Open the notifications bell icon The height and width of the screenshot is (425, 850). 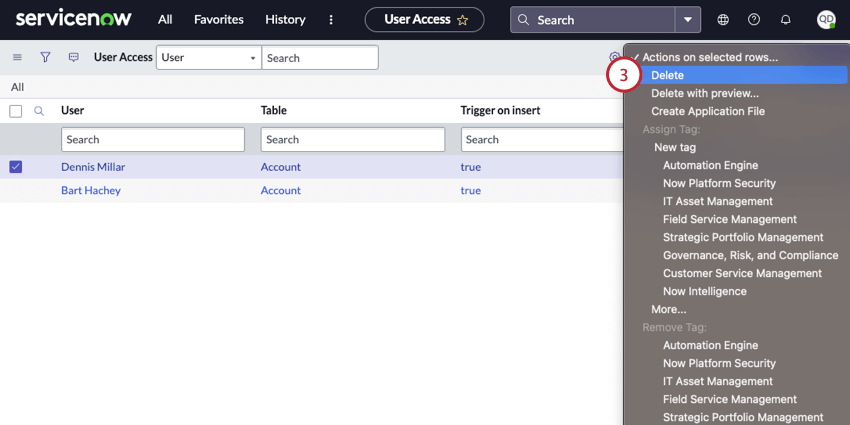(785, 20)
